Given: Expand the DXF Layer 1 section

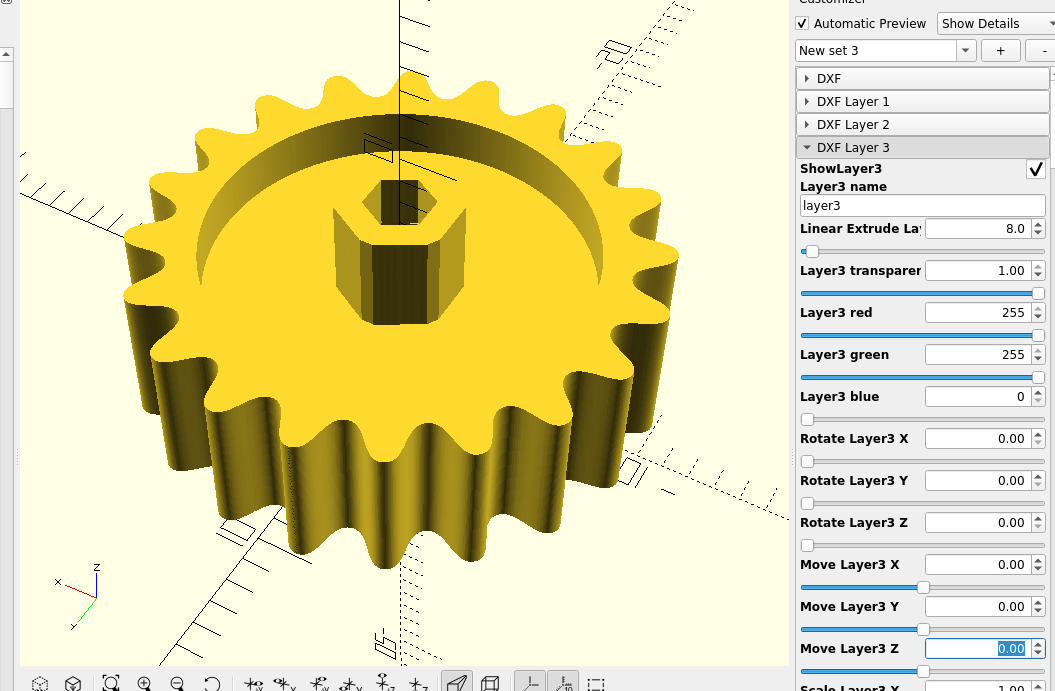Looking at the screenshot, I should pos(922,102).
